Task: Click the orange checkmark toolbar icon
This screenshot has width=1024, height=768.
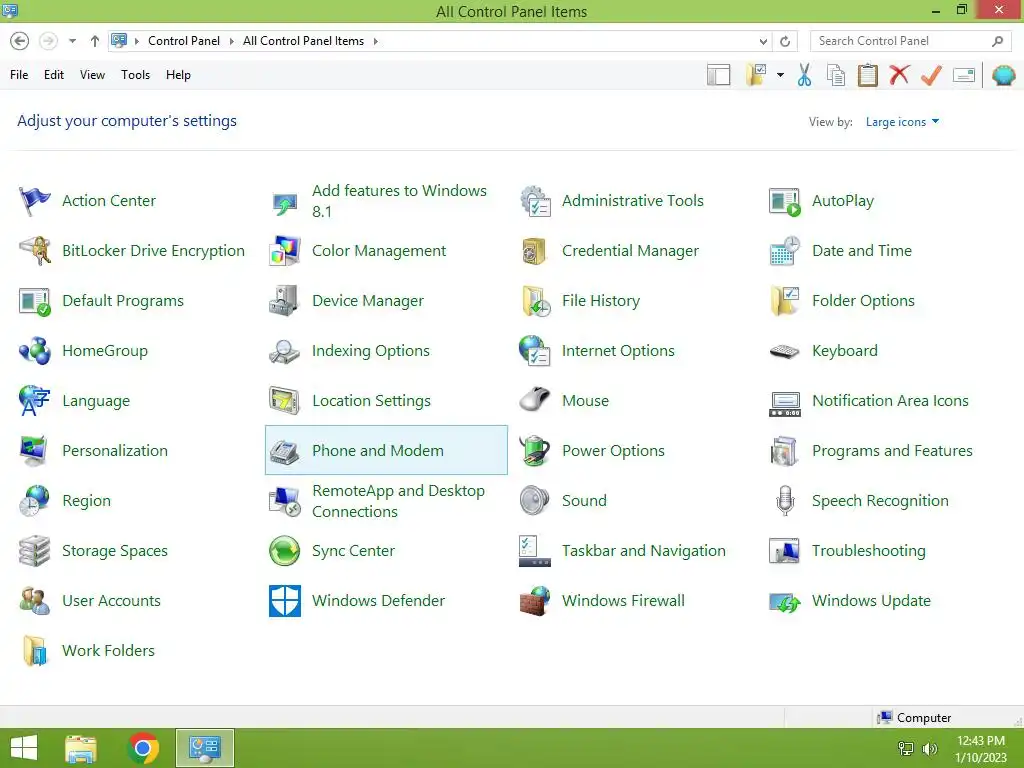Action: coord(931,75)
